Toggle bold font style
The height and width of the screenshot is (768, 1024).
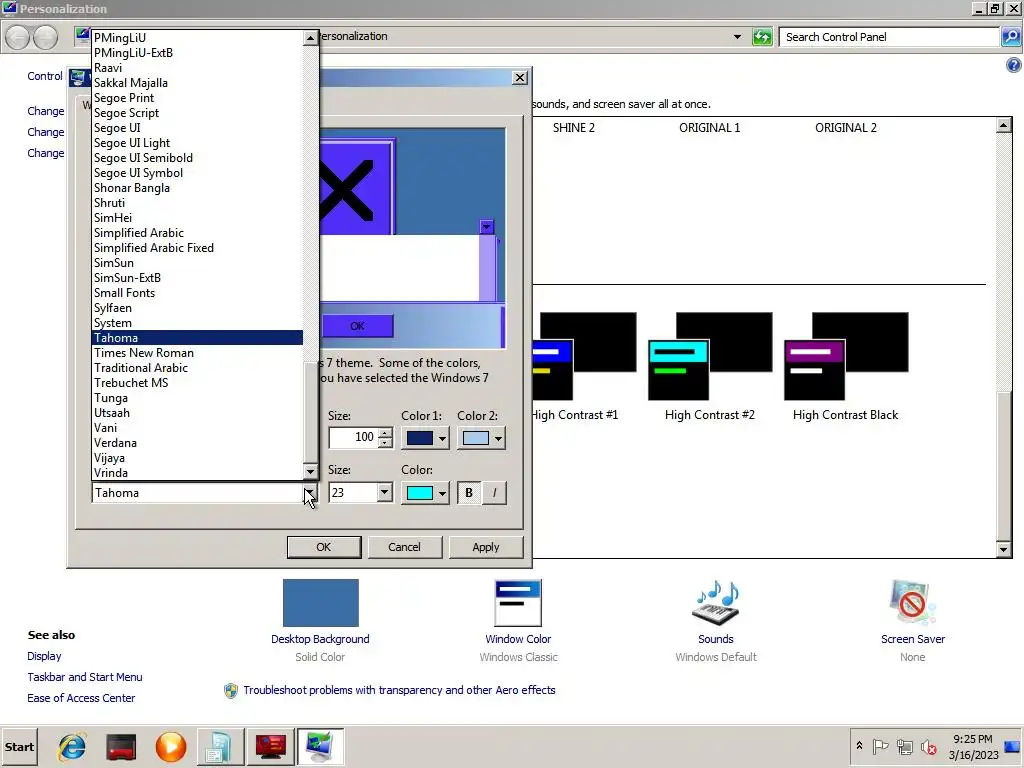(468, 493)
